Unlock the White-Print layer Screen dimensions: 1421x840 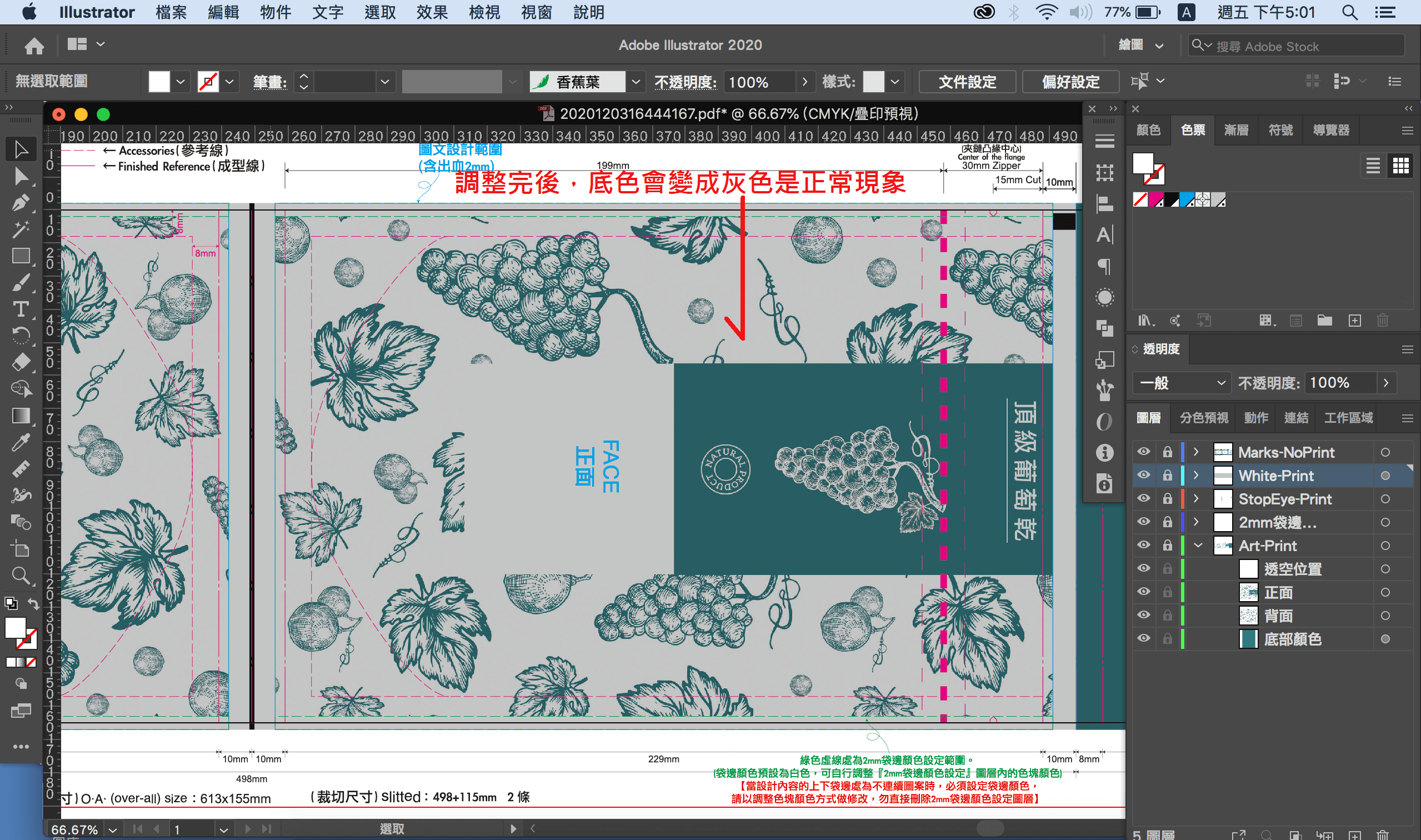click(1167, 476)
